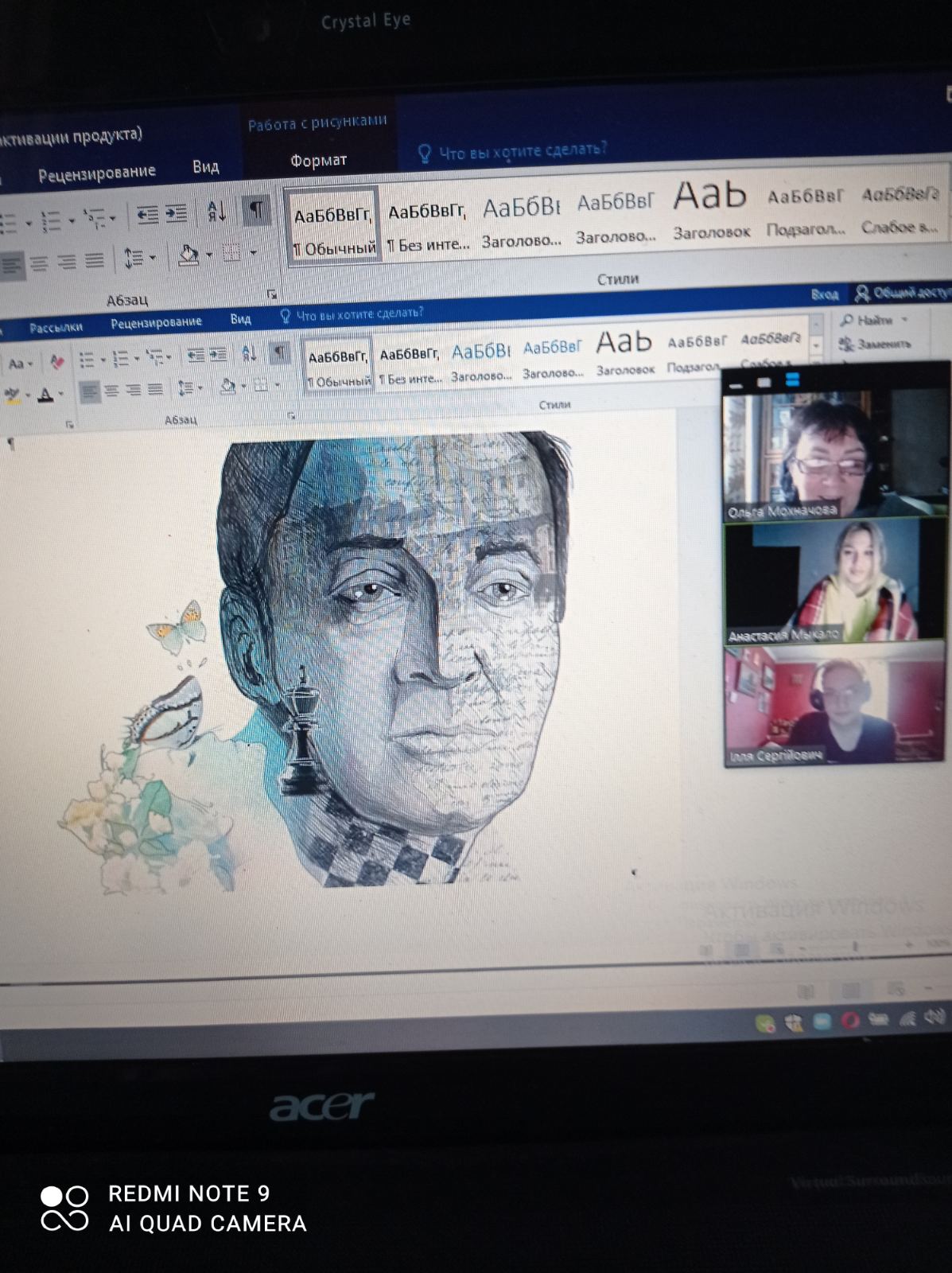Screen dimensions: 952x1273
Task: Click the Заменить button
Action: (874, 344)
